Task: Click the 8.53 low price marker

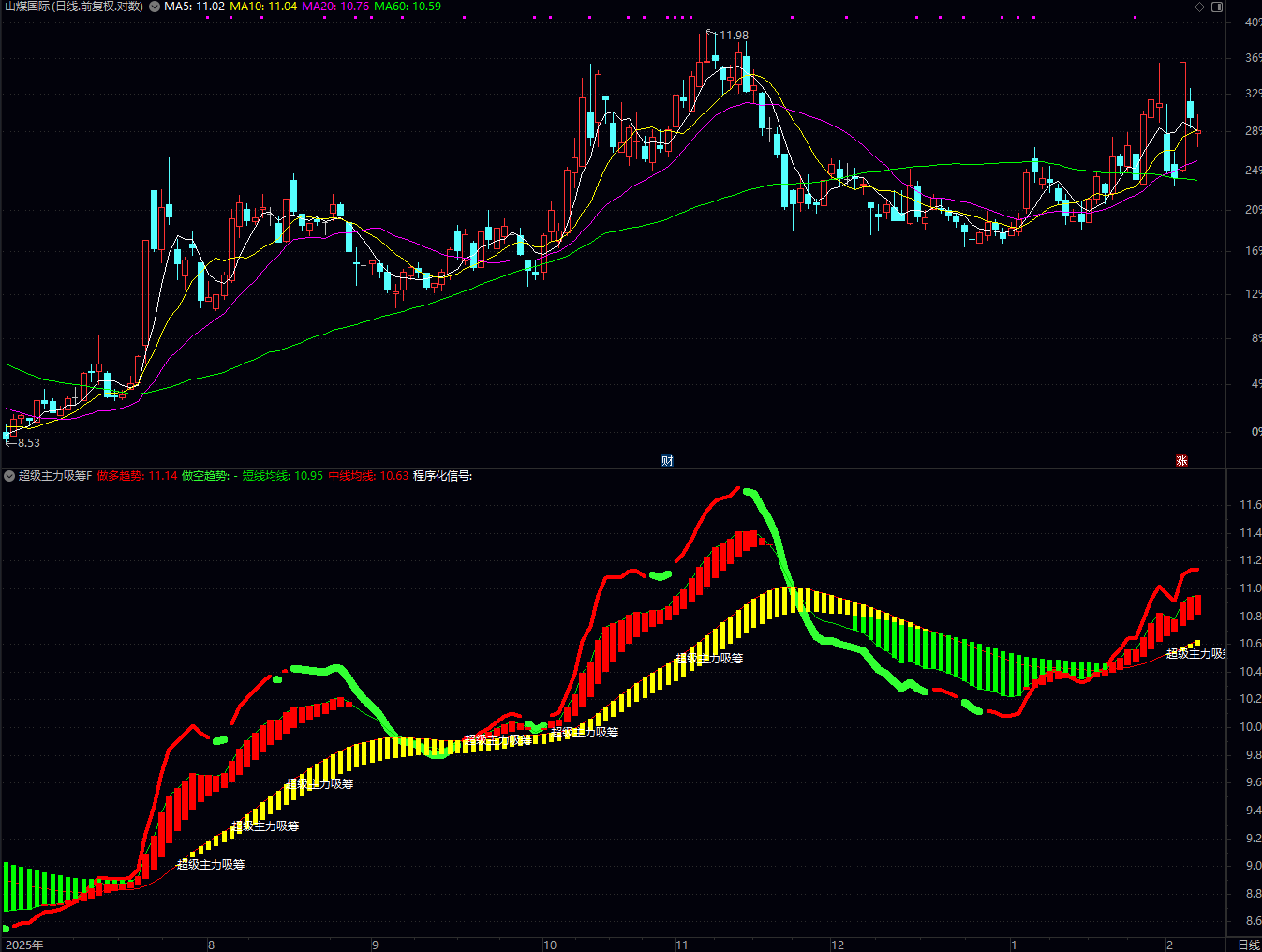Action: [28, 443]
